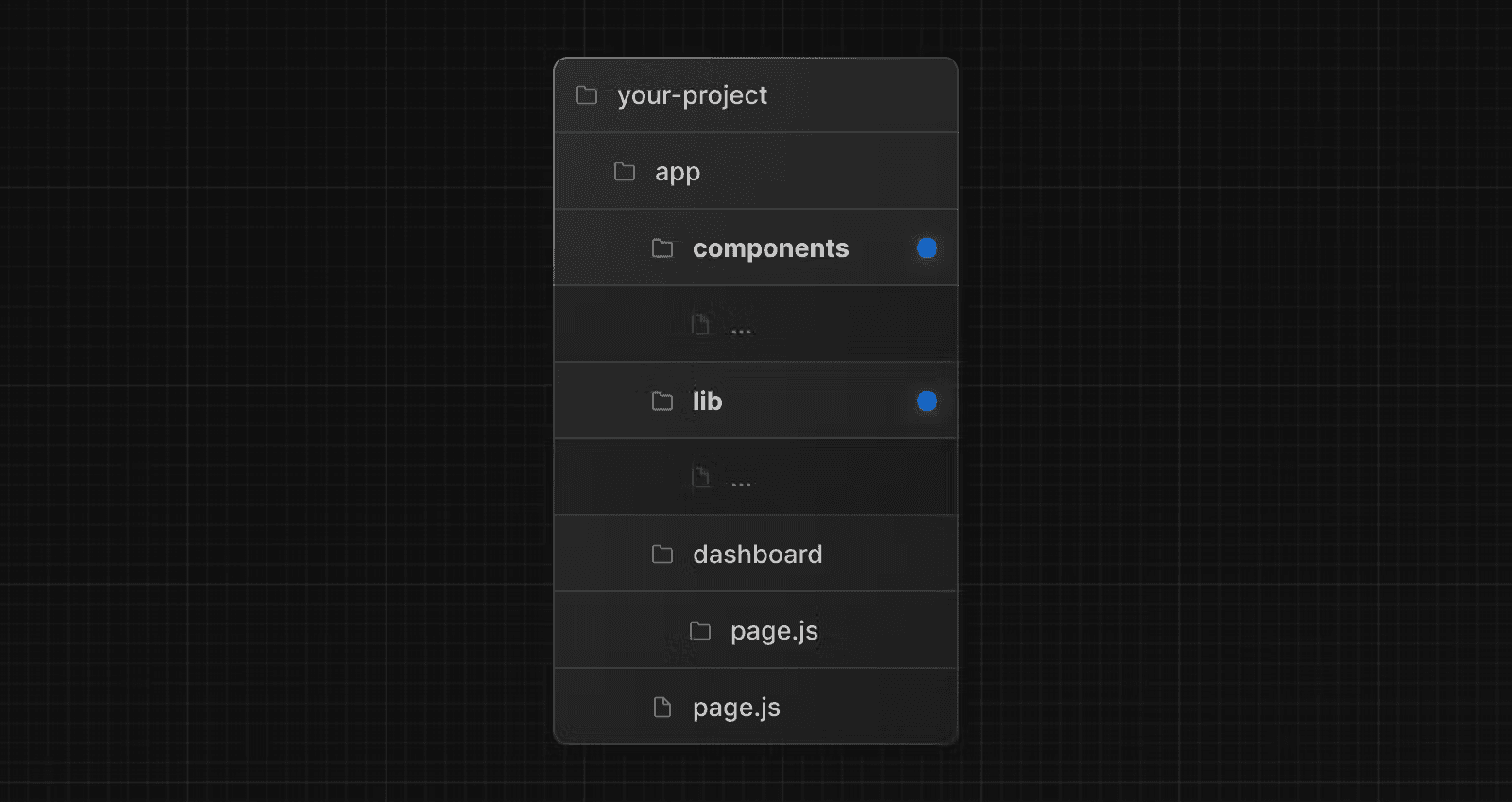Open page.js inside dashboard
Screen dimensions: 1512x802
pyautogui.click(x=774, y=631)
